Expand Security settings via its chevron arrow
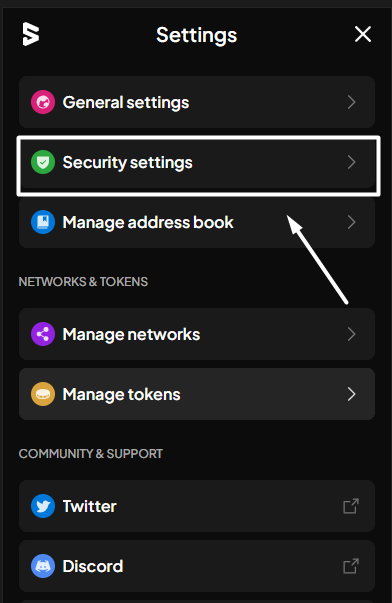Viewport: 392px width, 603px height. [x=351, y=162]
